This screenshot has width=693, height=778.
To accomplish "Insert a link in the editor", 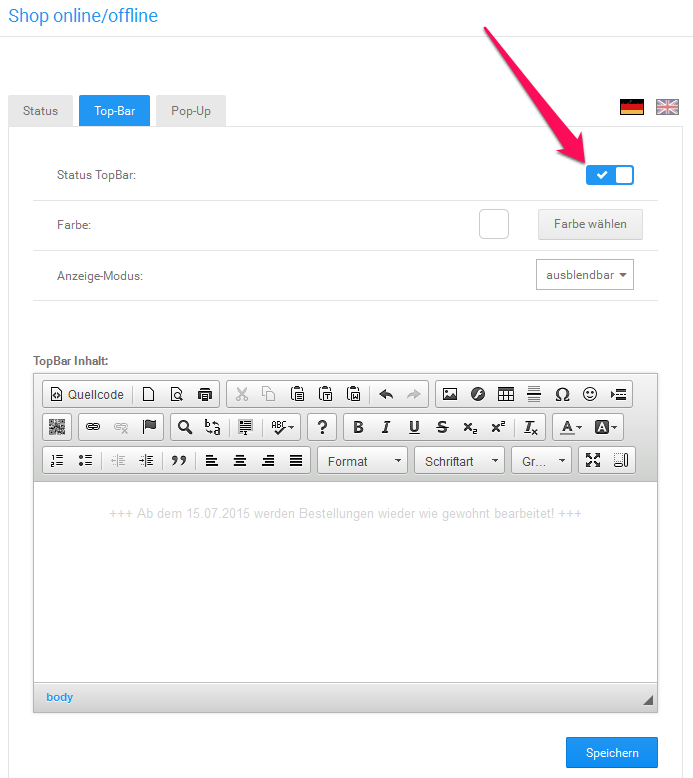I will pos(93,427).
